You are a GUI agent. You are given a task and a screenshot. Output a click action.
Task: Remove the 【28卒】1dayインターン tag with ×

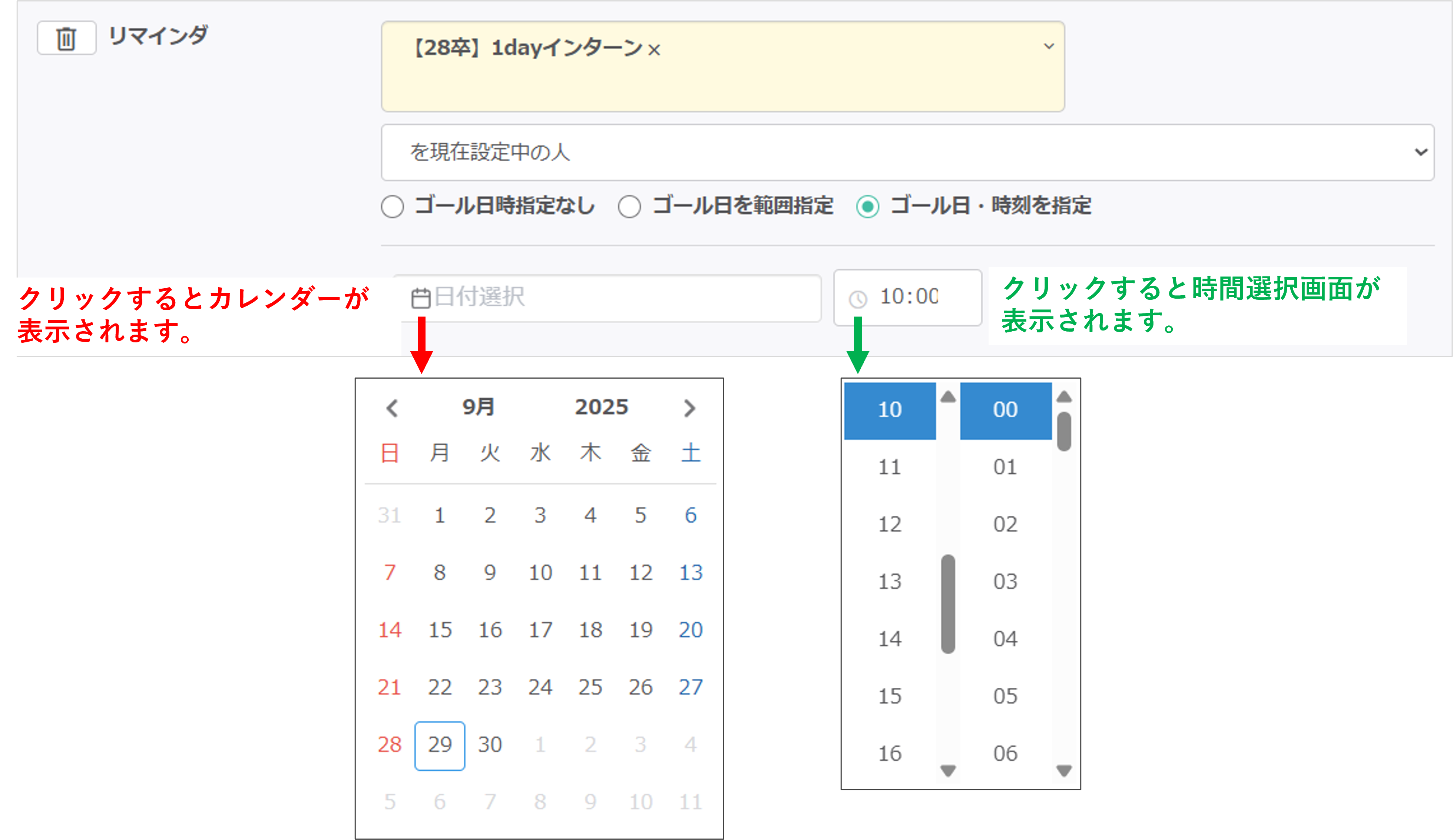pyautogui.click(x=654, y=50)
